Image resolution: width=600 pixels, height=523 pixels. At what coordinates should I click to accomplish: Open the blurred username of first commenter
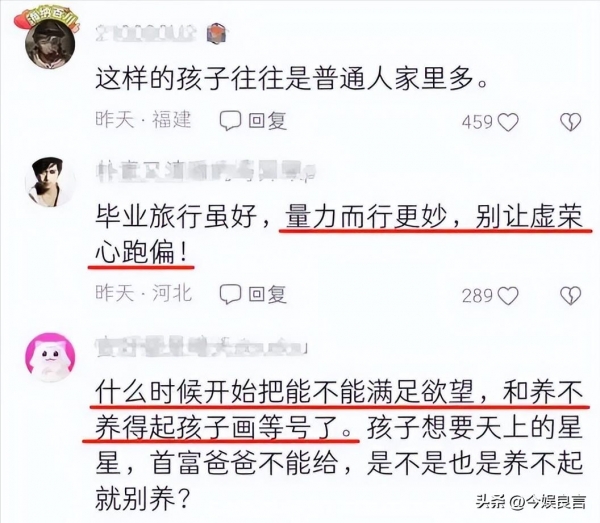[x=145, y=33]
